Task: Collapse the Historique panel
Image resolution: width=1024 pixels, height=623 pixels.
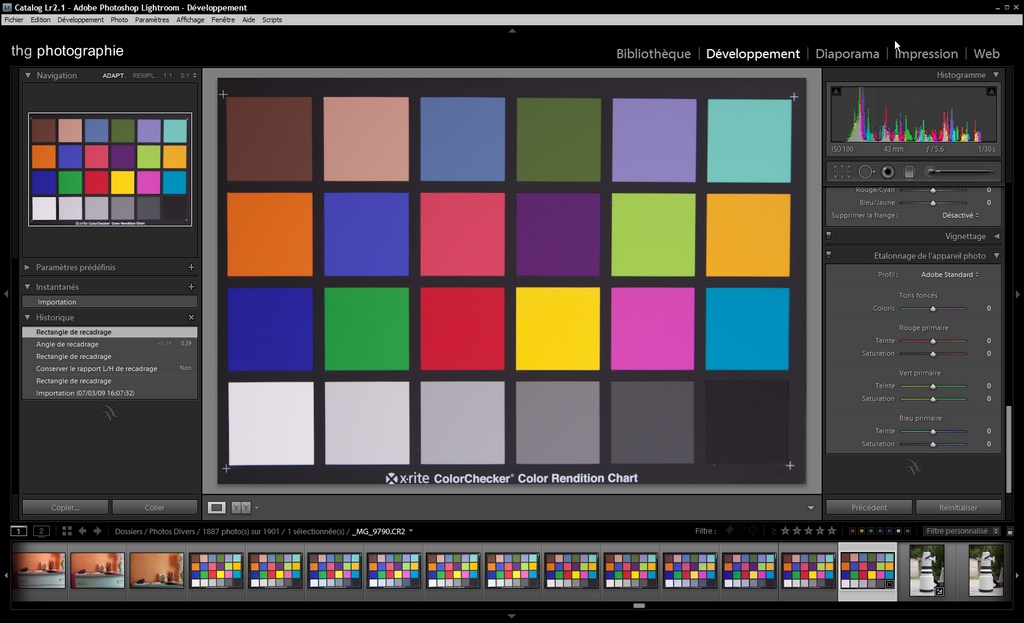Action: pos(27,317)
